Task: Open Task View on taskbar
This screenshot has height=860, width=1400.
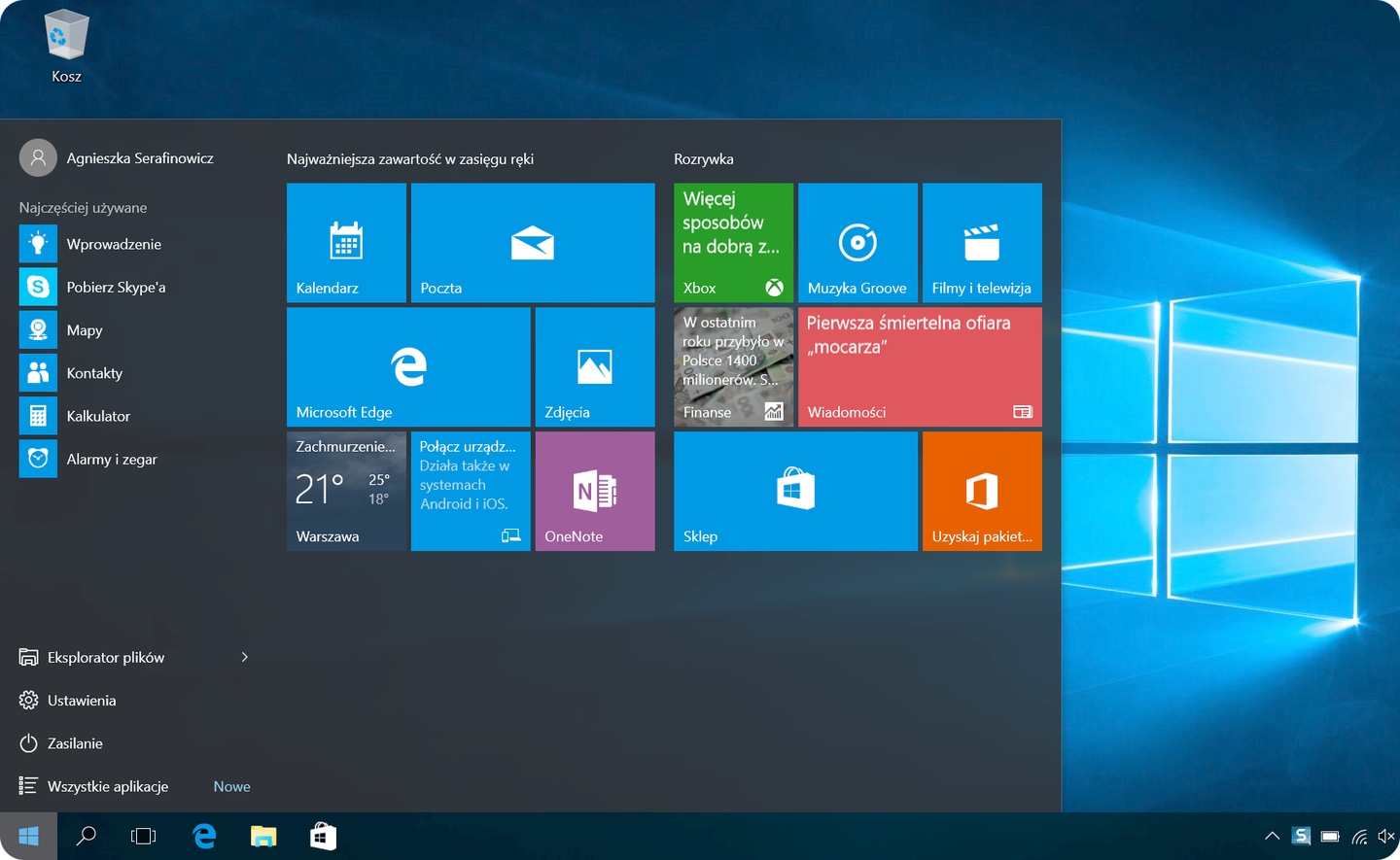Action: (x=143, y=836)
